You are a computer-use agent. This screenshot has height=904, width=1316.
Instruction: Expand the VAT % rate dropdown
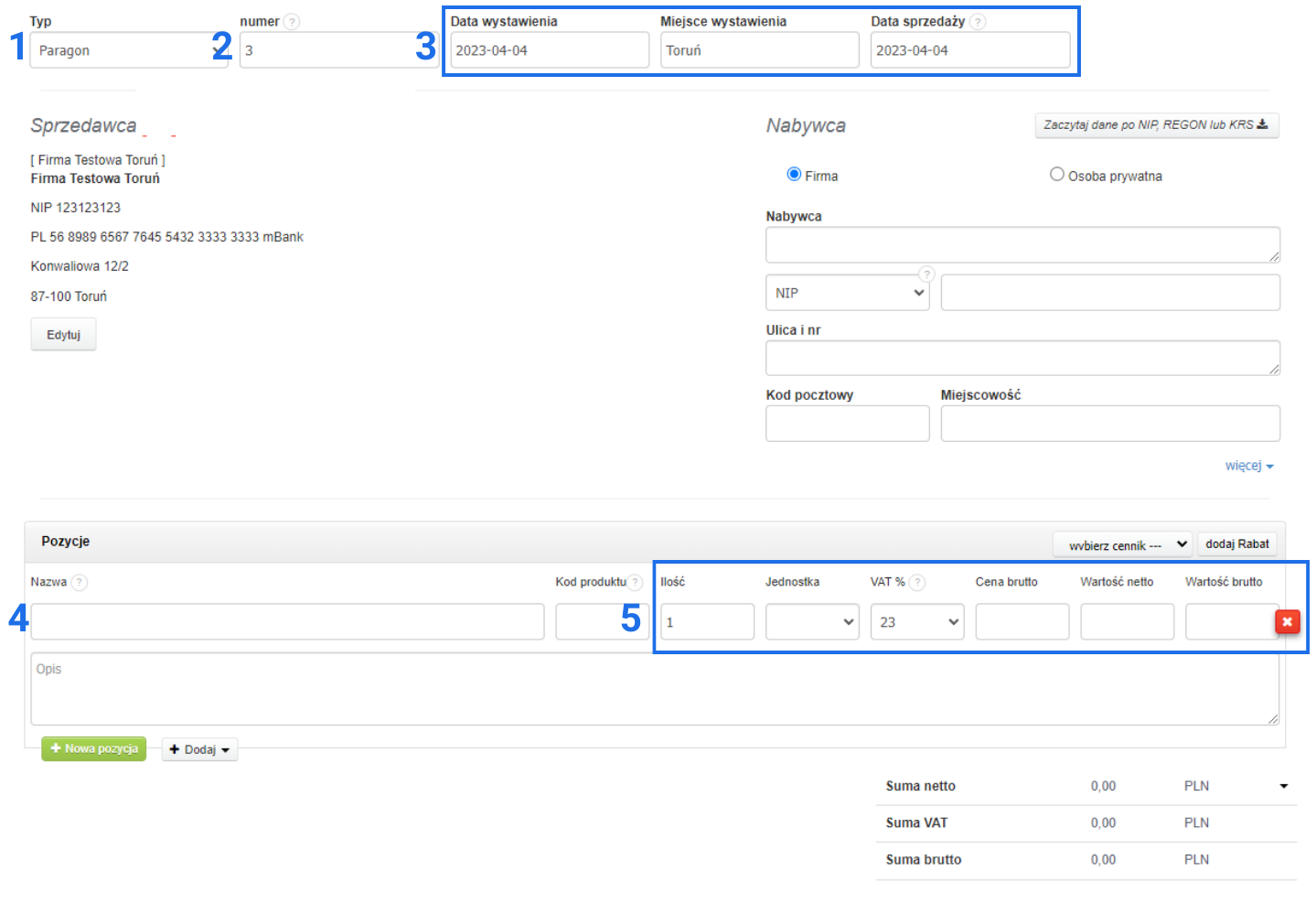916,622
